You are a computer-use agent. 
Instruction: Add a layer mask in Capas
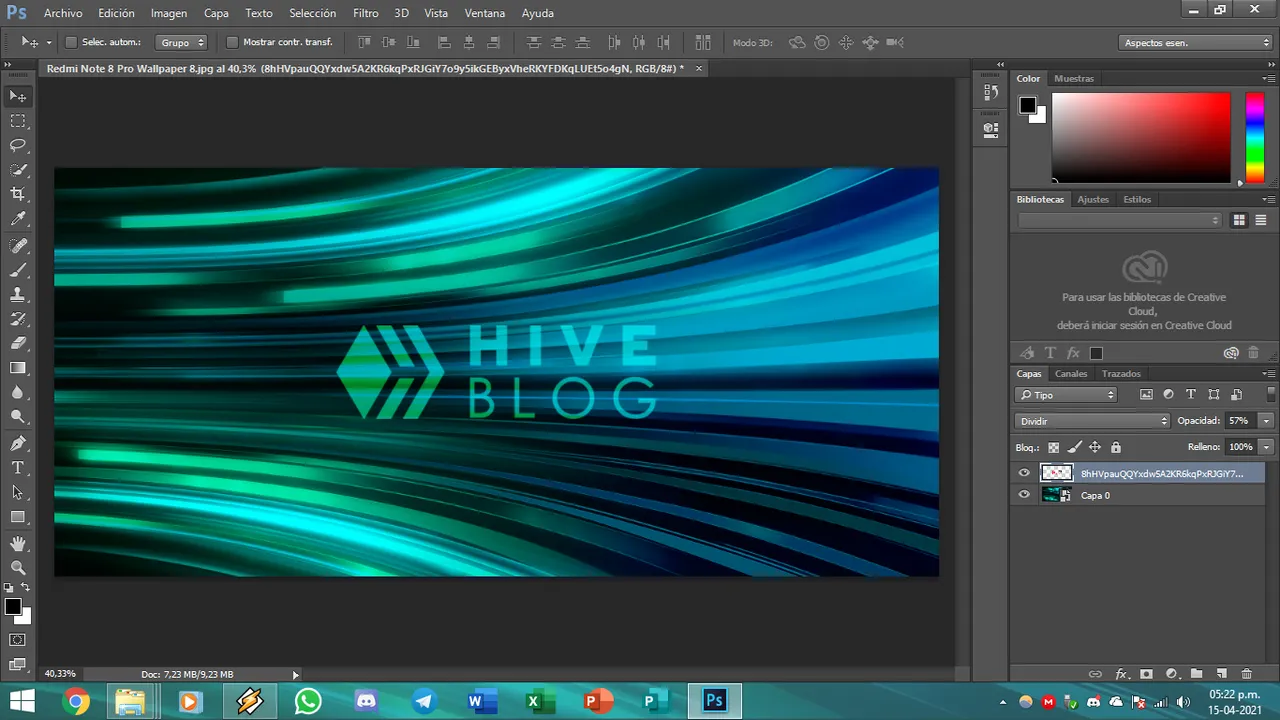(x=1146, y=675)
